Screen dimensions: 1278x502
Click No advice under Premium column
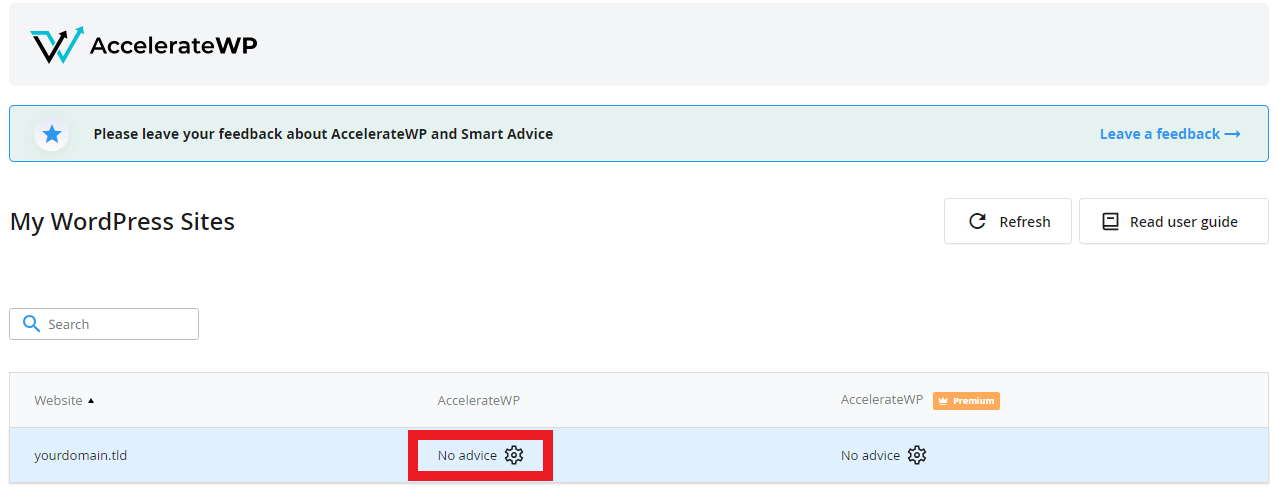tap(870, 455)
